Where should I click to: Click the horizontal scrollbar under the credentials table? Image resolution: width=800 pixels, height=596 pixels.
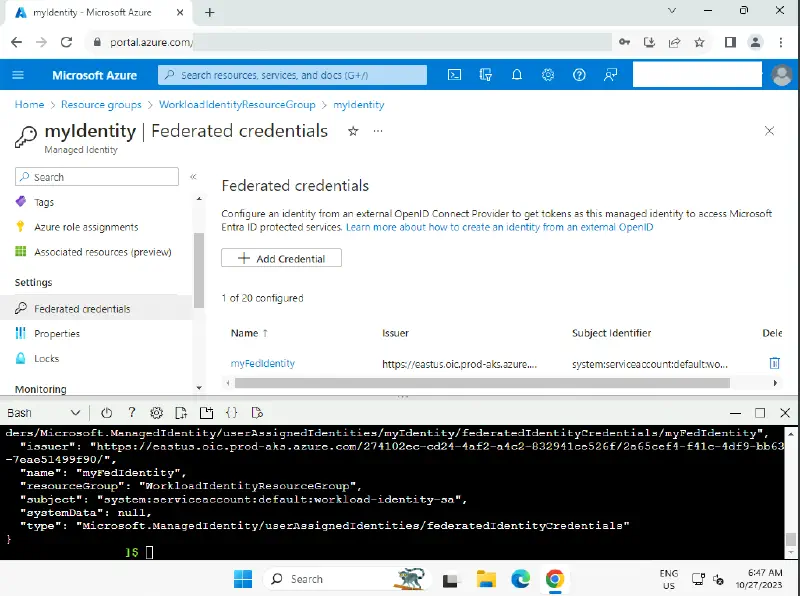[x=480, y=383]
